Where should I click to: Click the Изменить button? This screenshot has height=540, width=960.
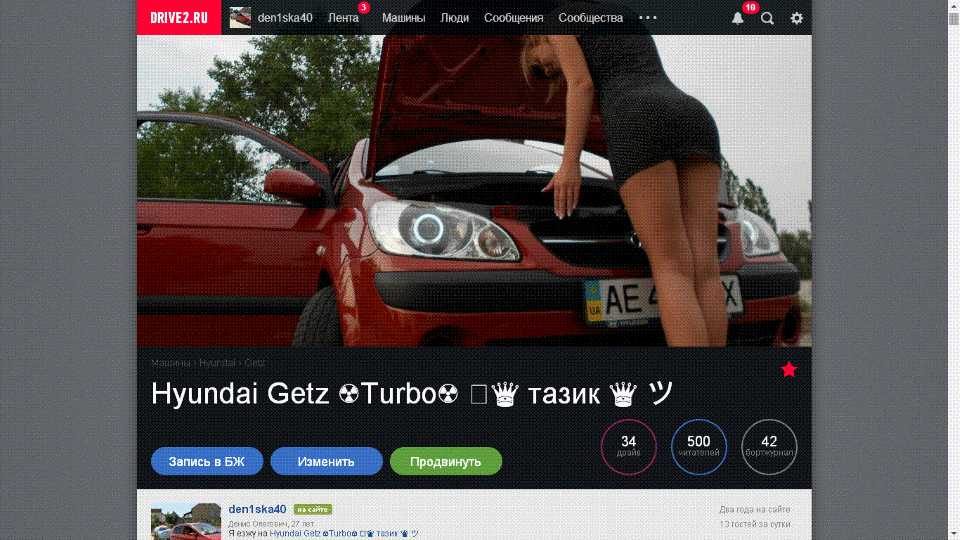point(326,461)
